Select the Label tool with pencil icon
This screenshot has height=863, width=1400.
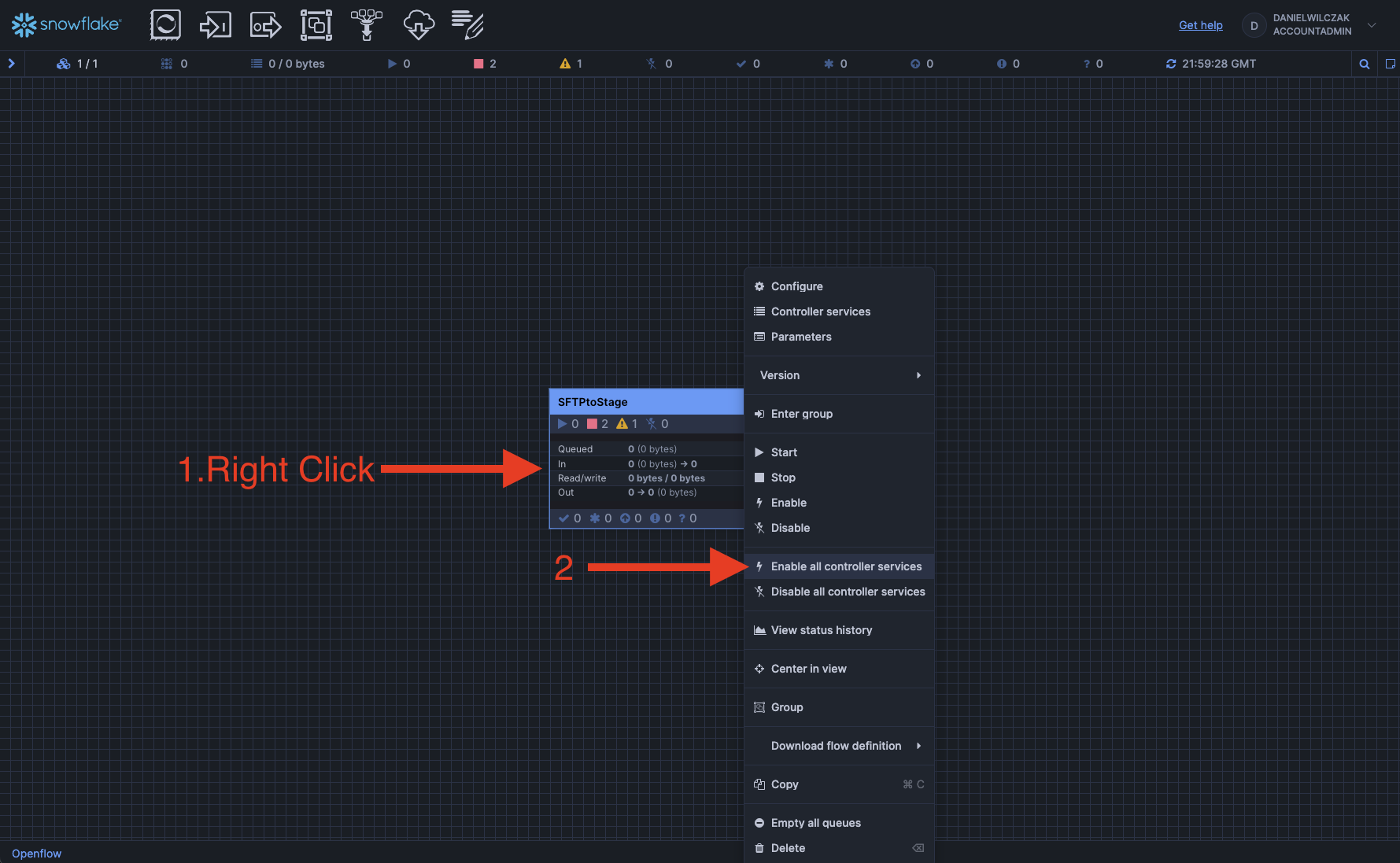coord(467,25)
